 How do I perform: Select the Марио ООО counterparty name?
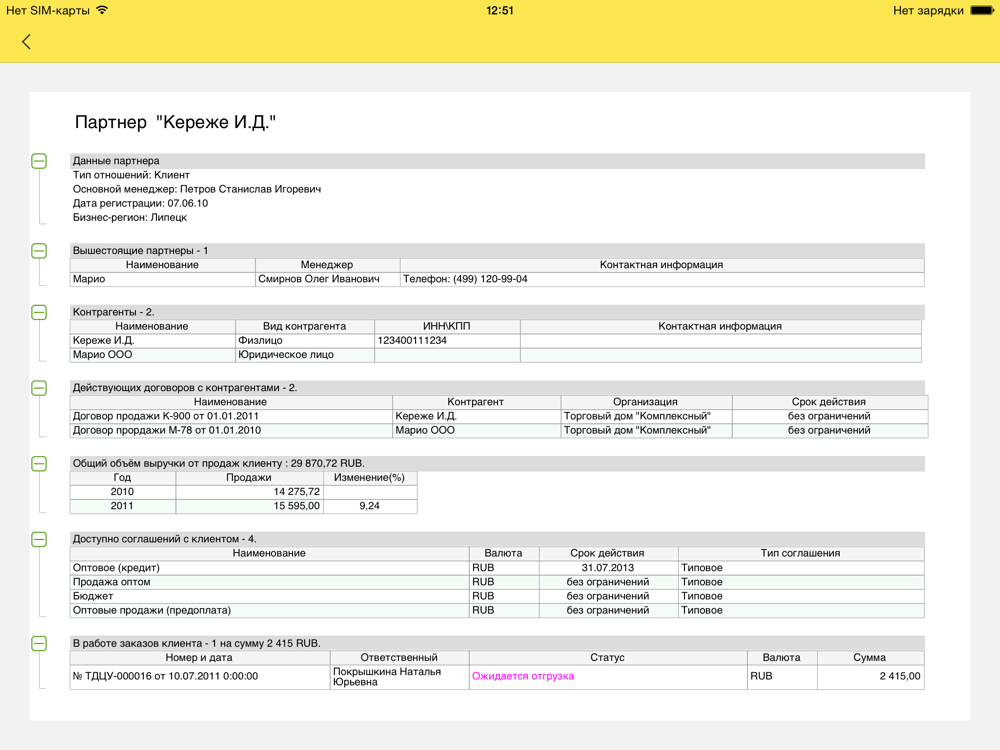[103, 355]
